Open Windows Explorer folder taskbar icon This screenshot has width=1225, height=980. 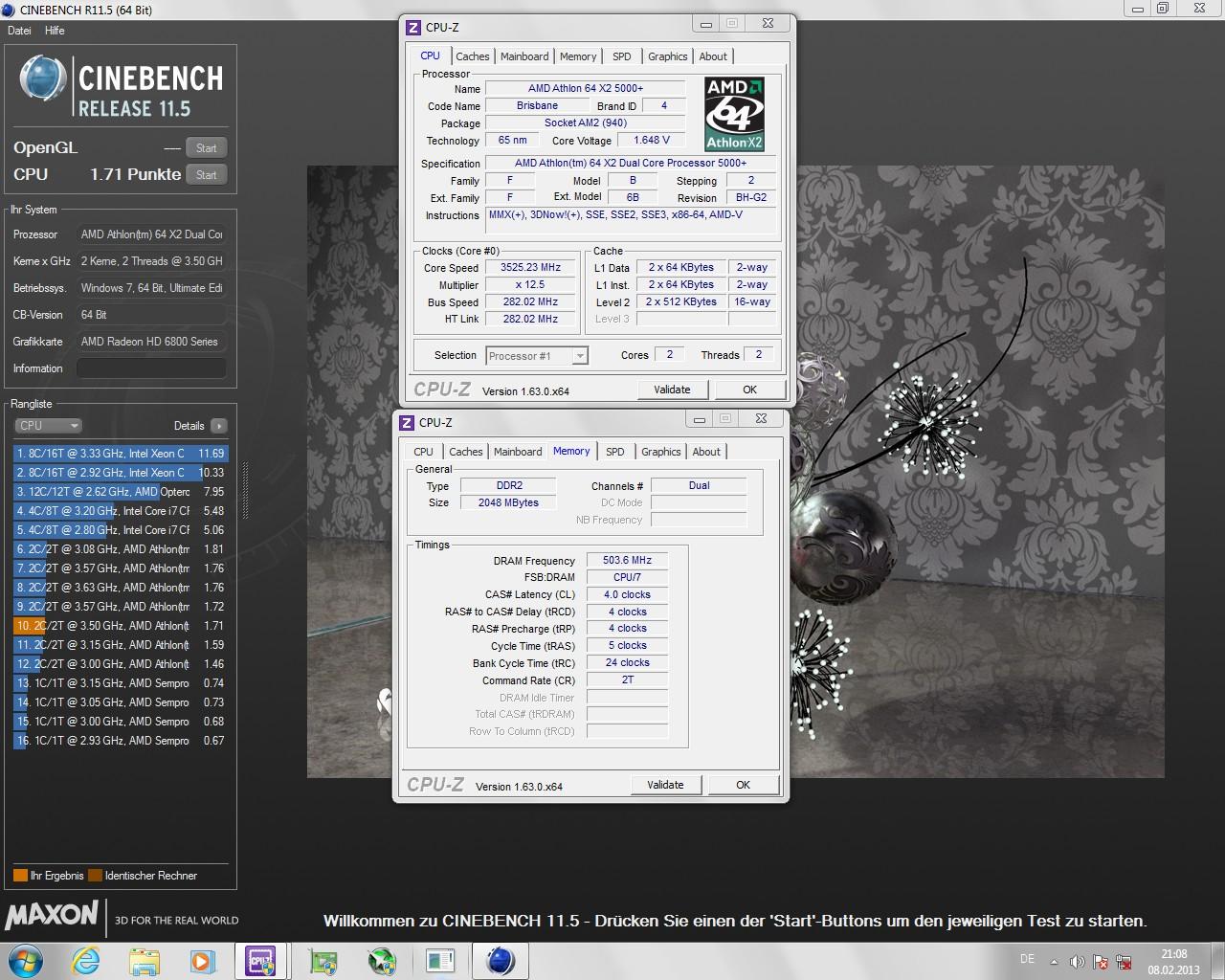[145, 961]
